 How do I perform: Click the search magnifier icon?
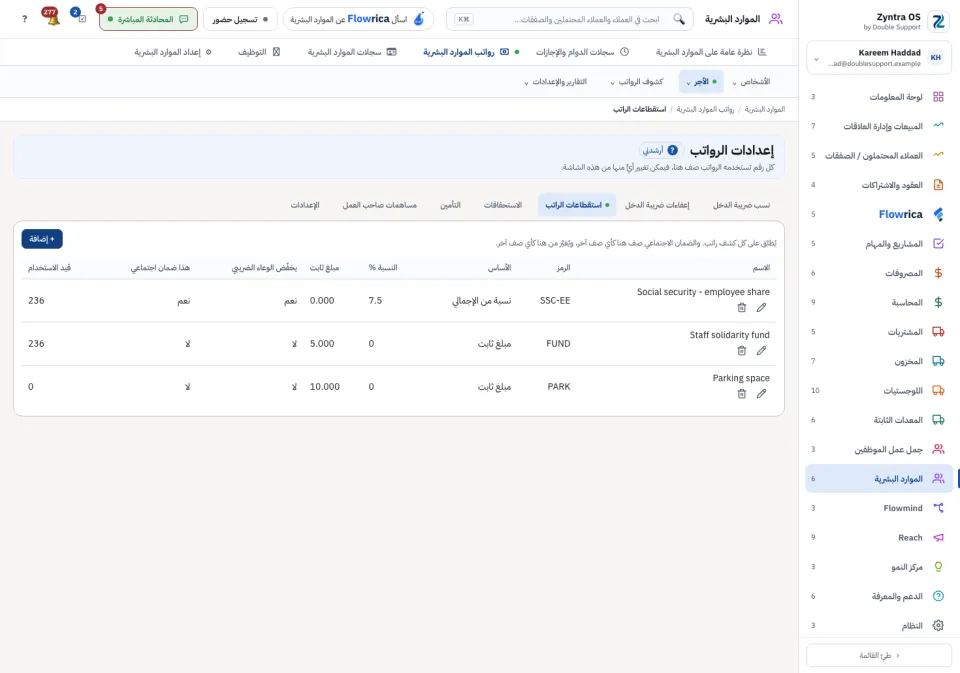click(679, 19)
